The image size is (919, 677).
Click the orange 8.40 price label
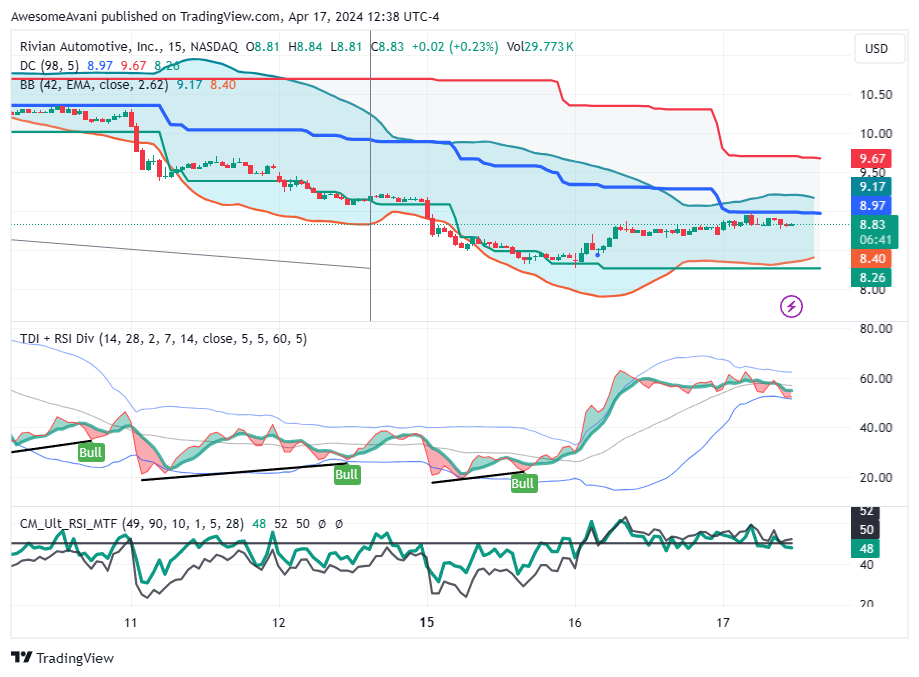[872, 258]
